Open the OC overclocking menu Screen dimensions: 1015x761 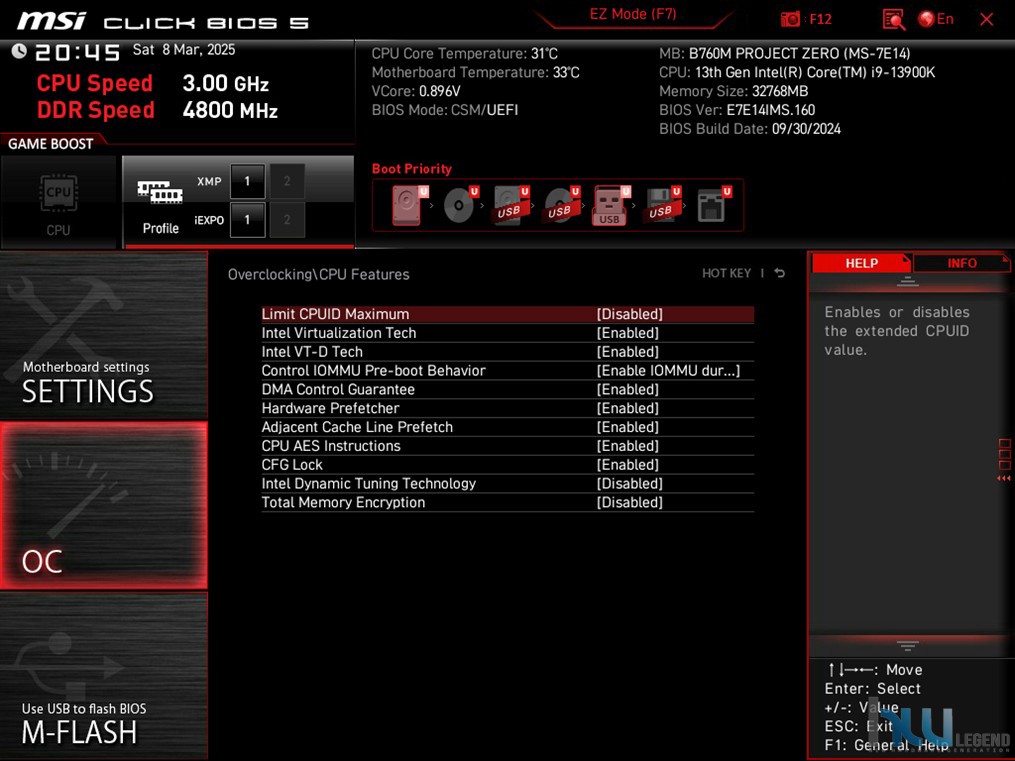click(104, 506)
